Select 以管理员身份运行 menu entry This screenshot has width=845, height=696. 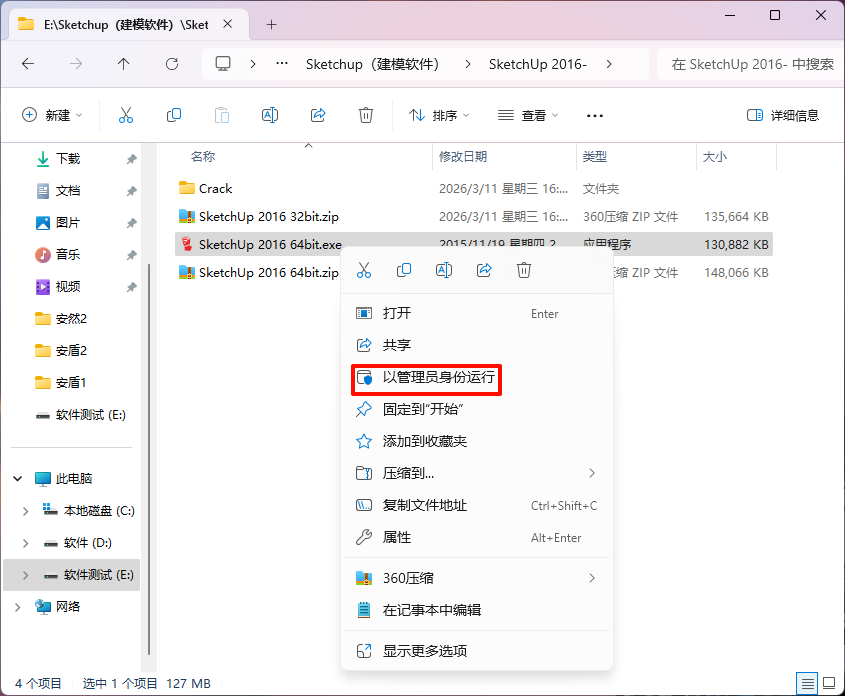click(x=476, y=378)
